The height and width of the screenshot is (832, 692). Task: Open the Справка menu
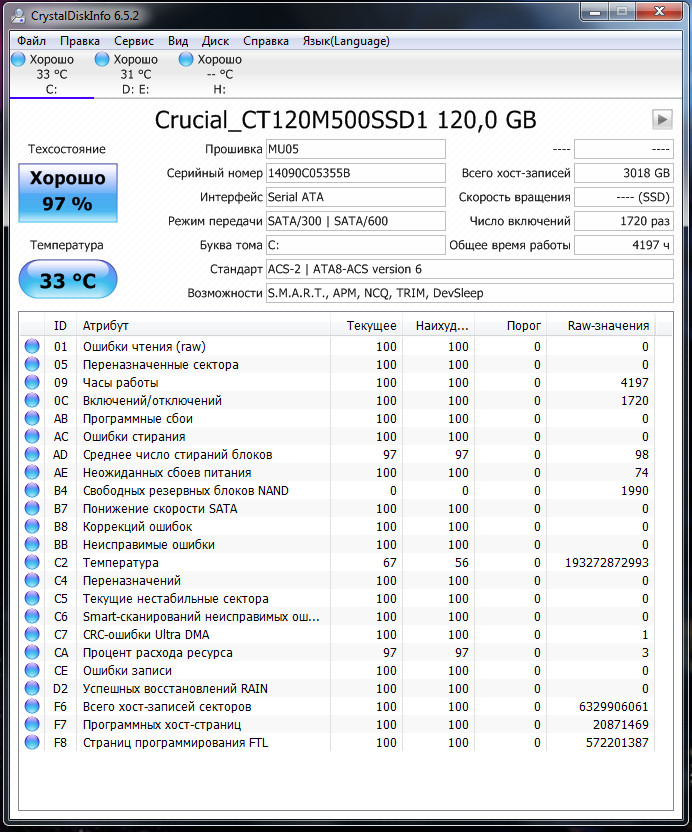266,41
